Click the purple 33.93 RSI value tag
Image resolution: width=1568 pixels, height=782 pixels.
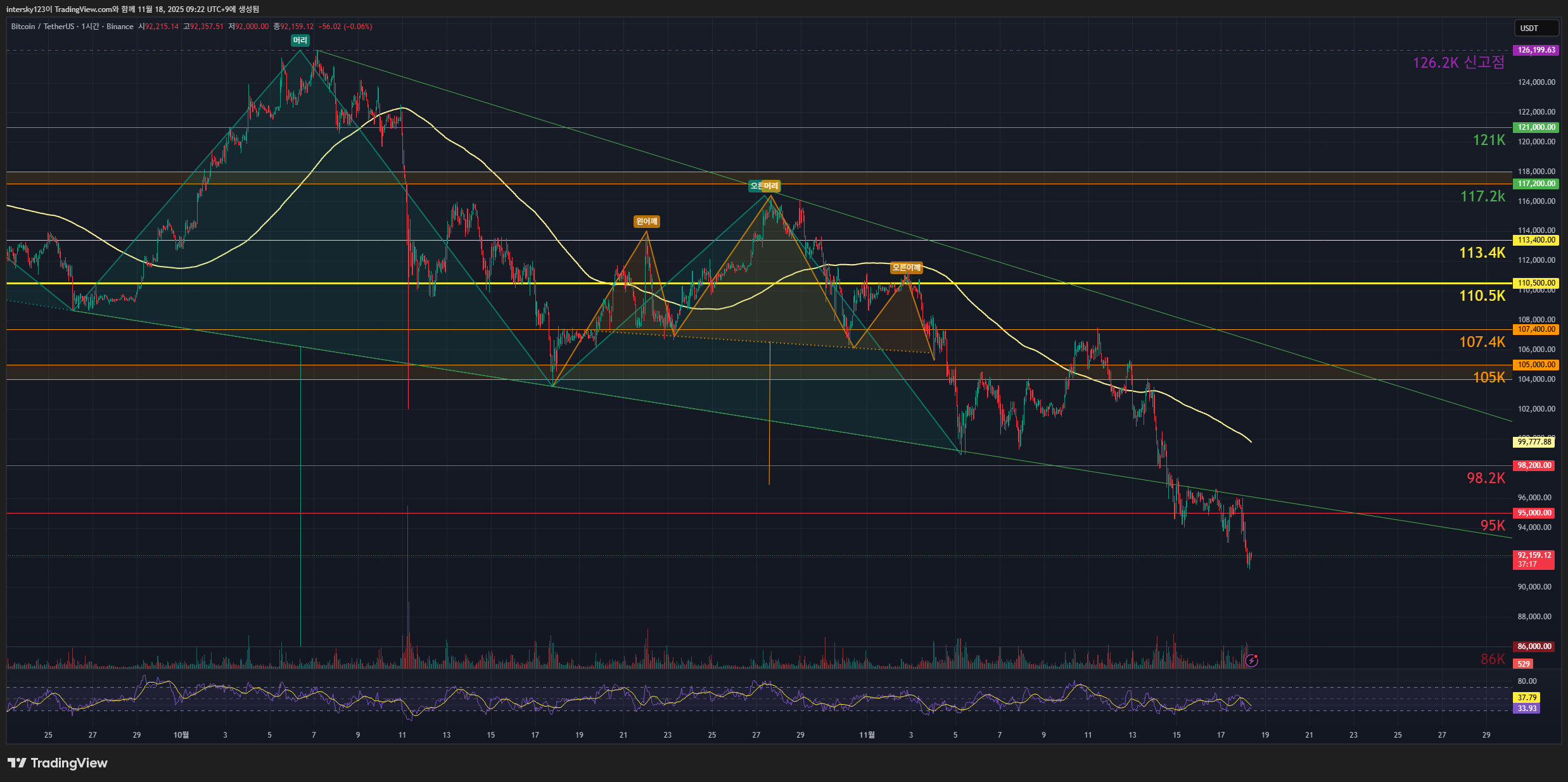coord(1527,709)
